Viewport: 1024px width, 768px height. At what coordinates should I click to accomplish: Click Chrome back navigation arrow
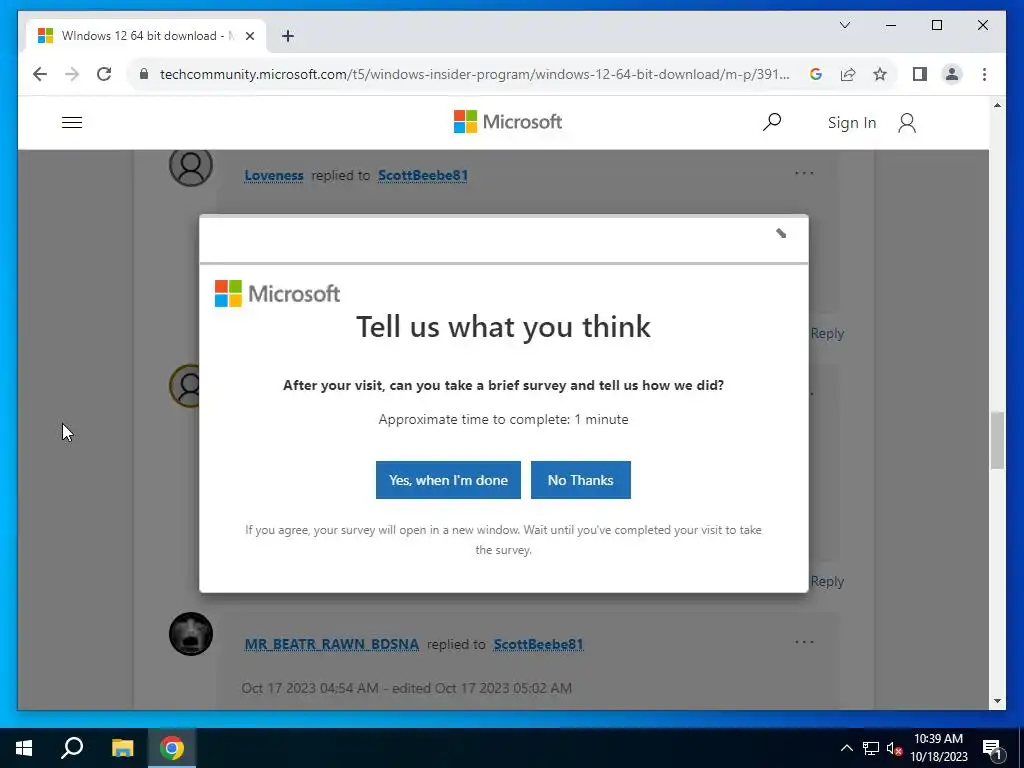(40, 74)
